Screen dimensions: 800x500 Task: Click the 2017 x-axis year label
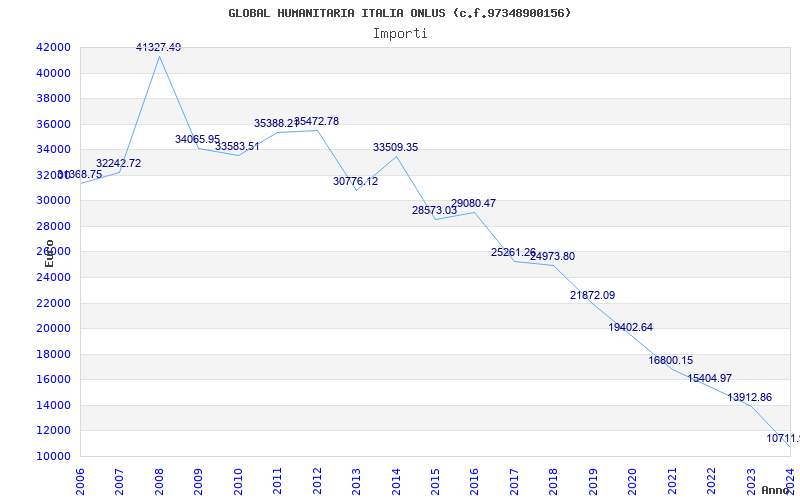(x=514, y=481)
